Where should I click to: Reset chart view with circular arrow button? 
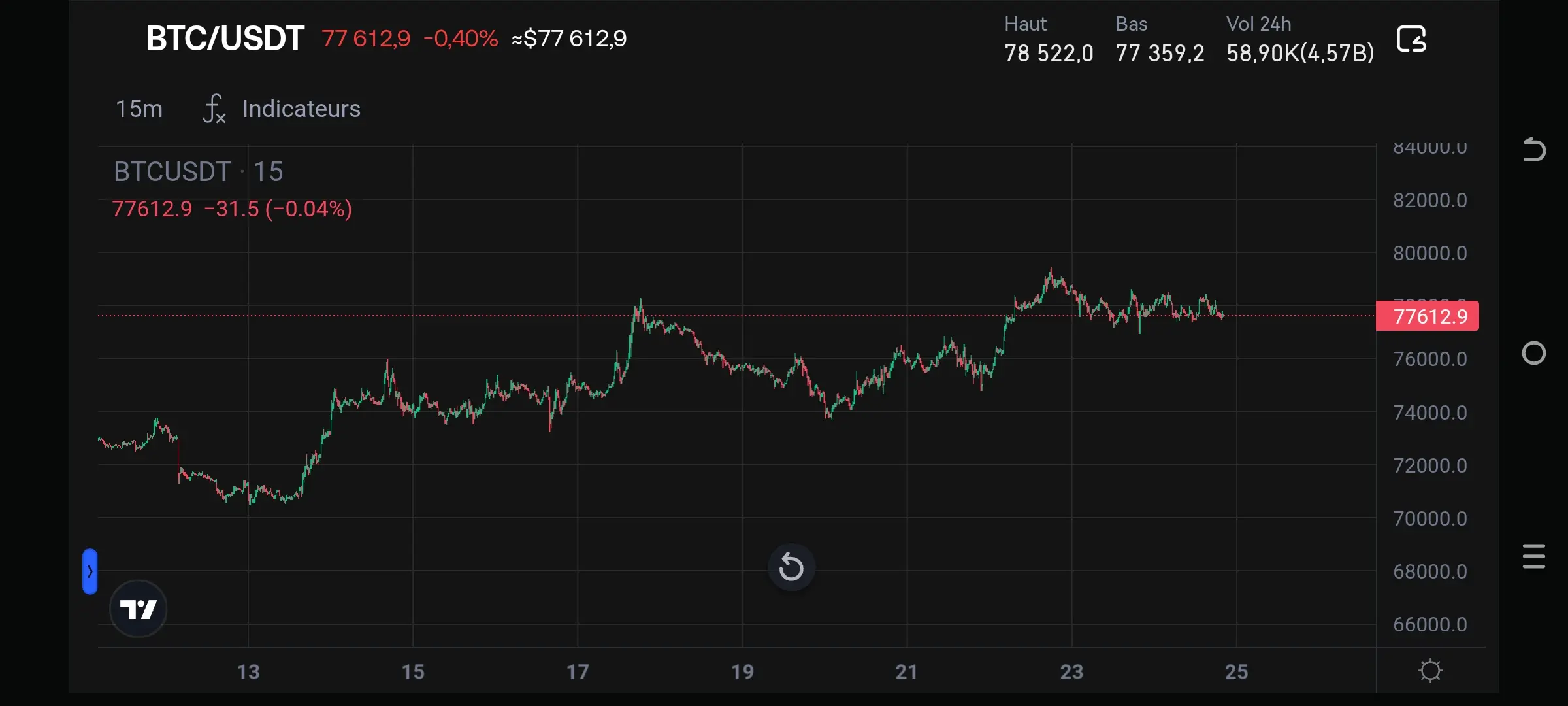tap(791, 567)
